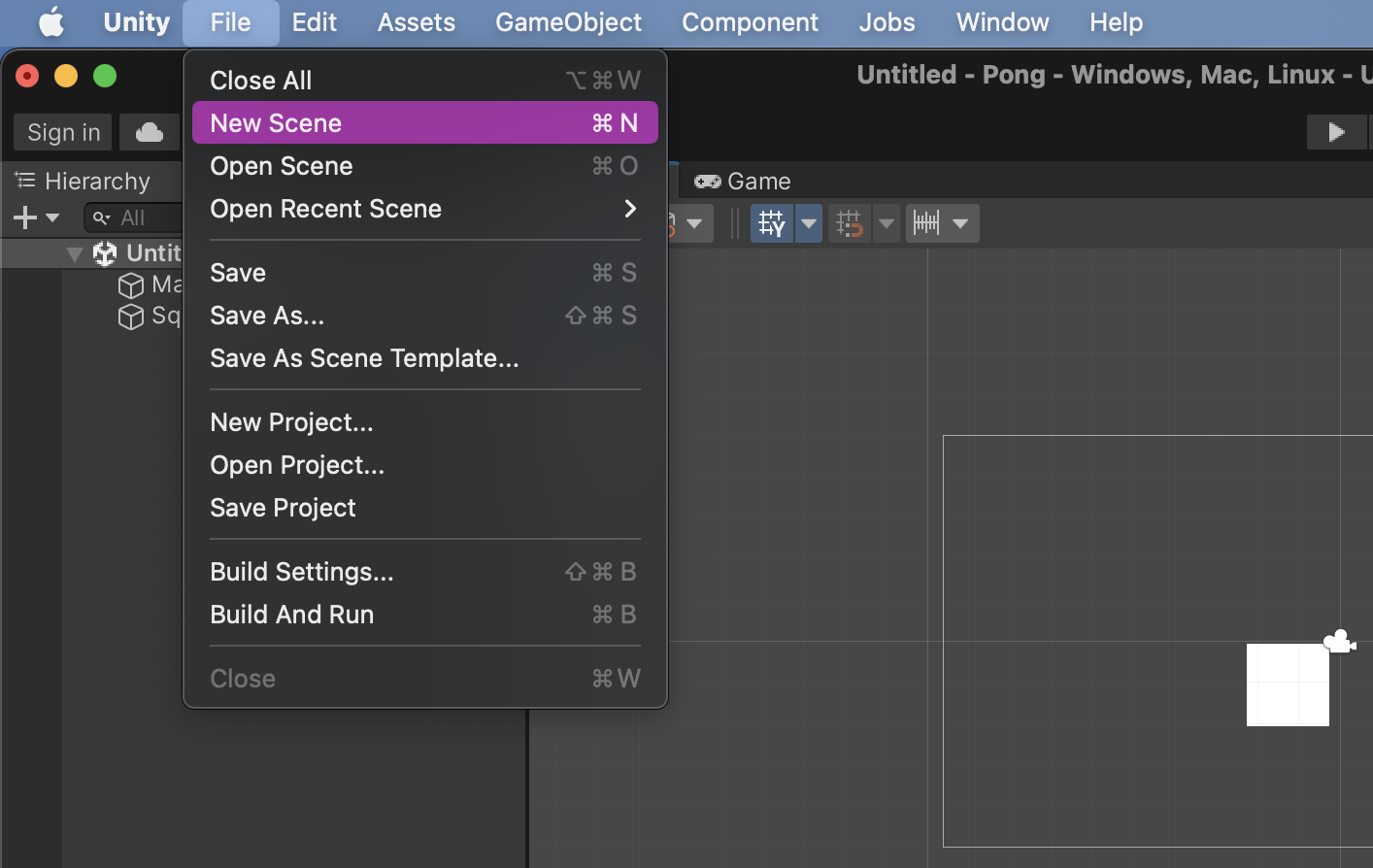Collapse the Untitled scene foldout arrow
Image resolution: width=1373 pixels, height=868 pixels.
(x=74, y=253)
